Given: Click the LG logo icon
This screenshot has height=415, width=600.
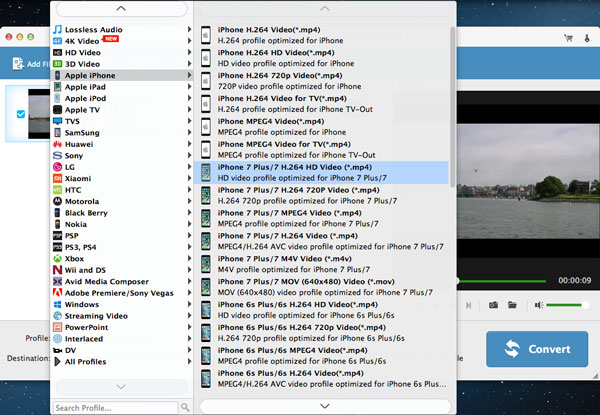Looking at the screenshot, I should (57, 167).
